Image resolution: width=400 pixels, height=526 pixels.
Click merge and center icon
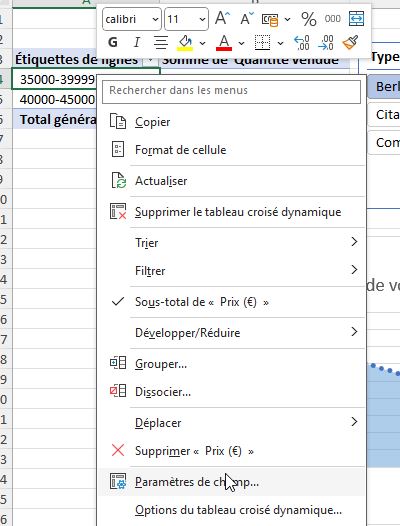[x=356, y=19]
